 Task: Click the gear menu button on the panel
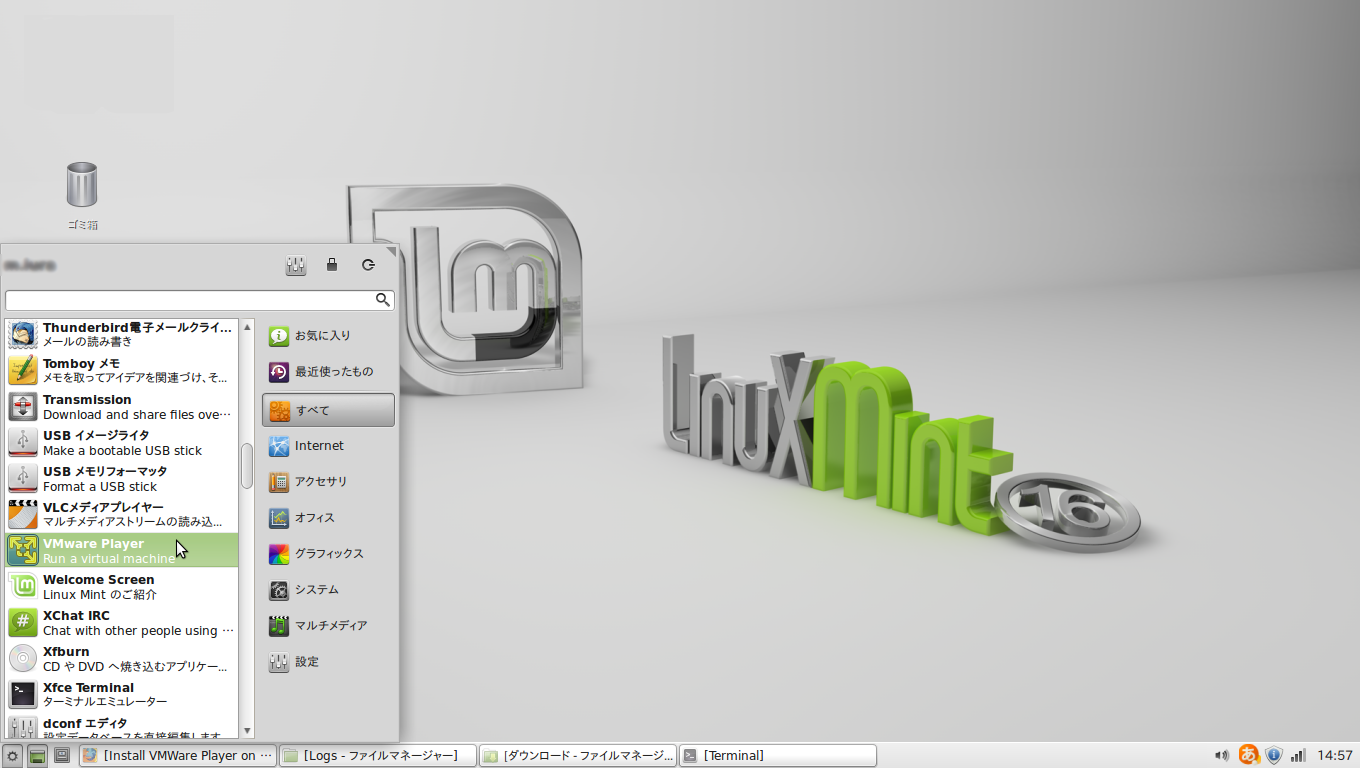pyautogui.click(x=13, y=756)
